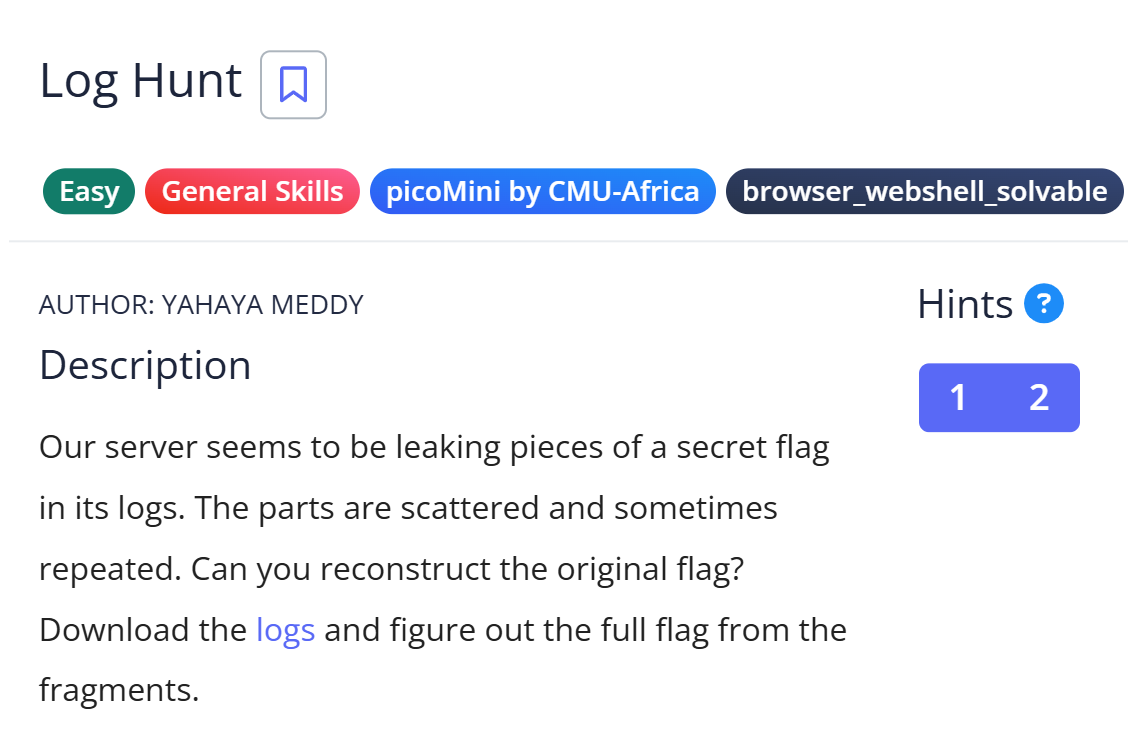Click the Hints heading text
1128x736 pixels.
pos(965,304)
